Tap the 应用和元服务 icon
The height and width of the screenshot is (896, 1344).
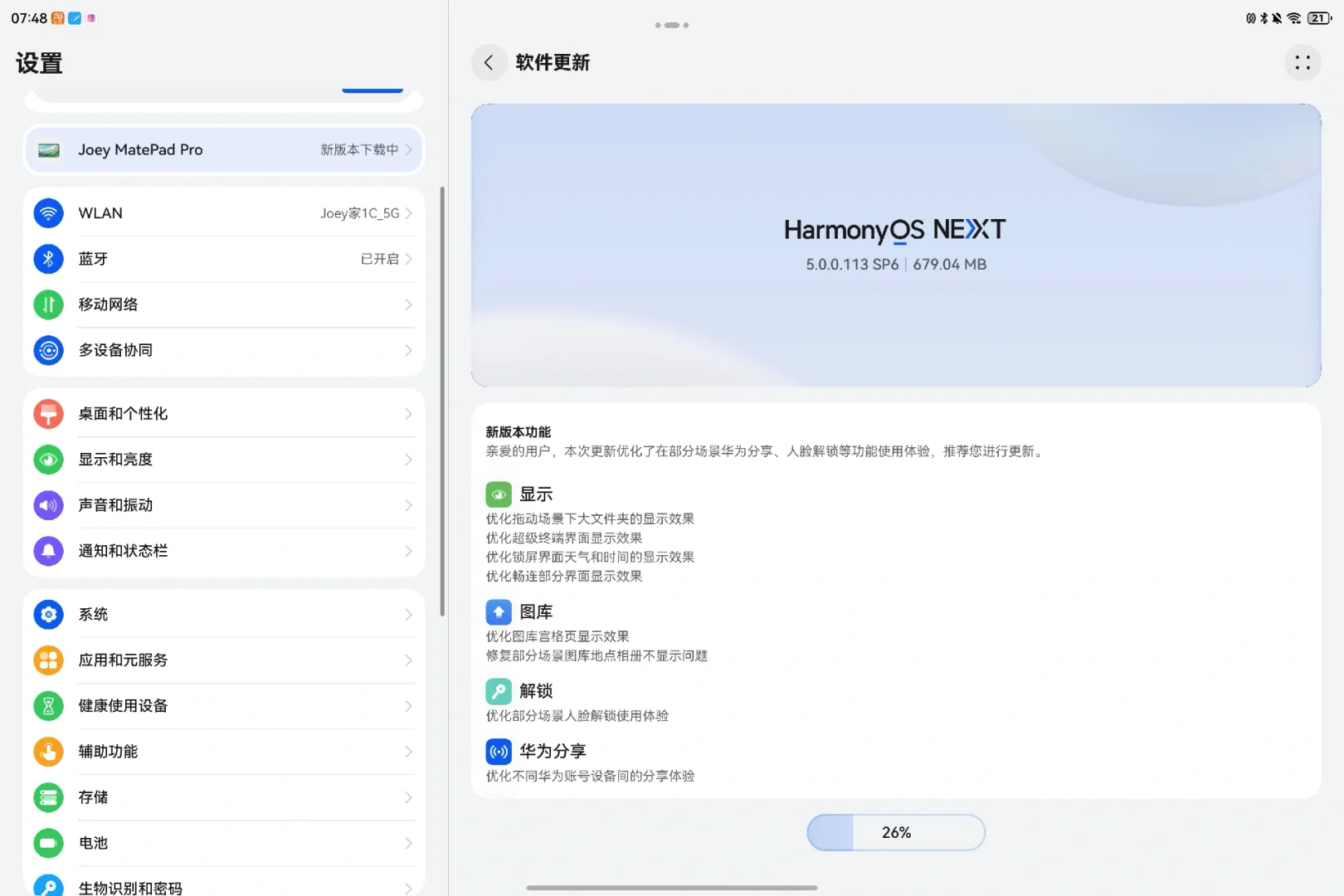click(48, 660)
